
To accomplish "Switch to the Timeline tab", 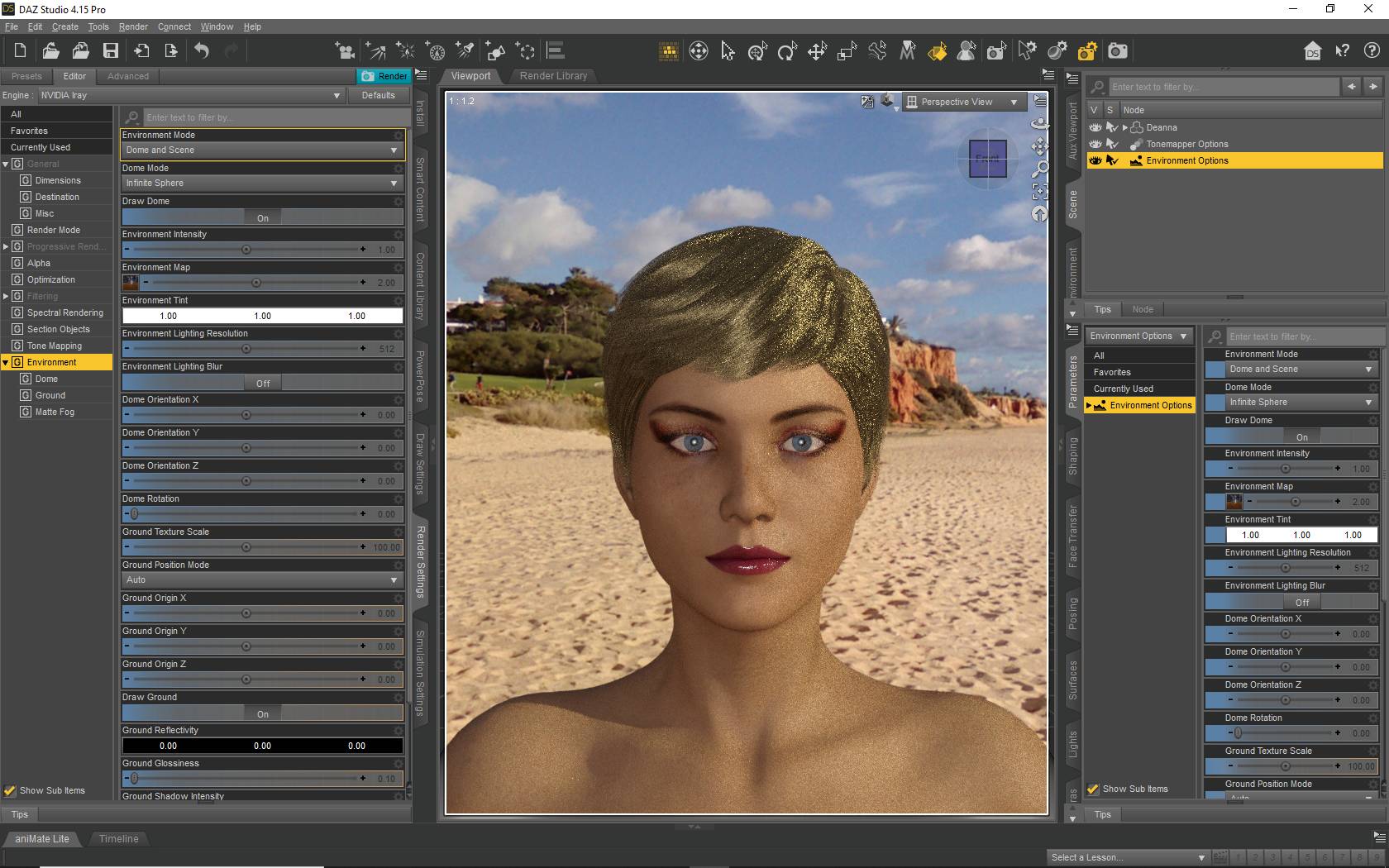I will point(119,838).
